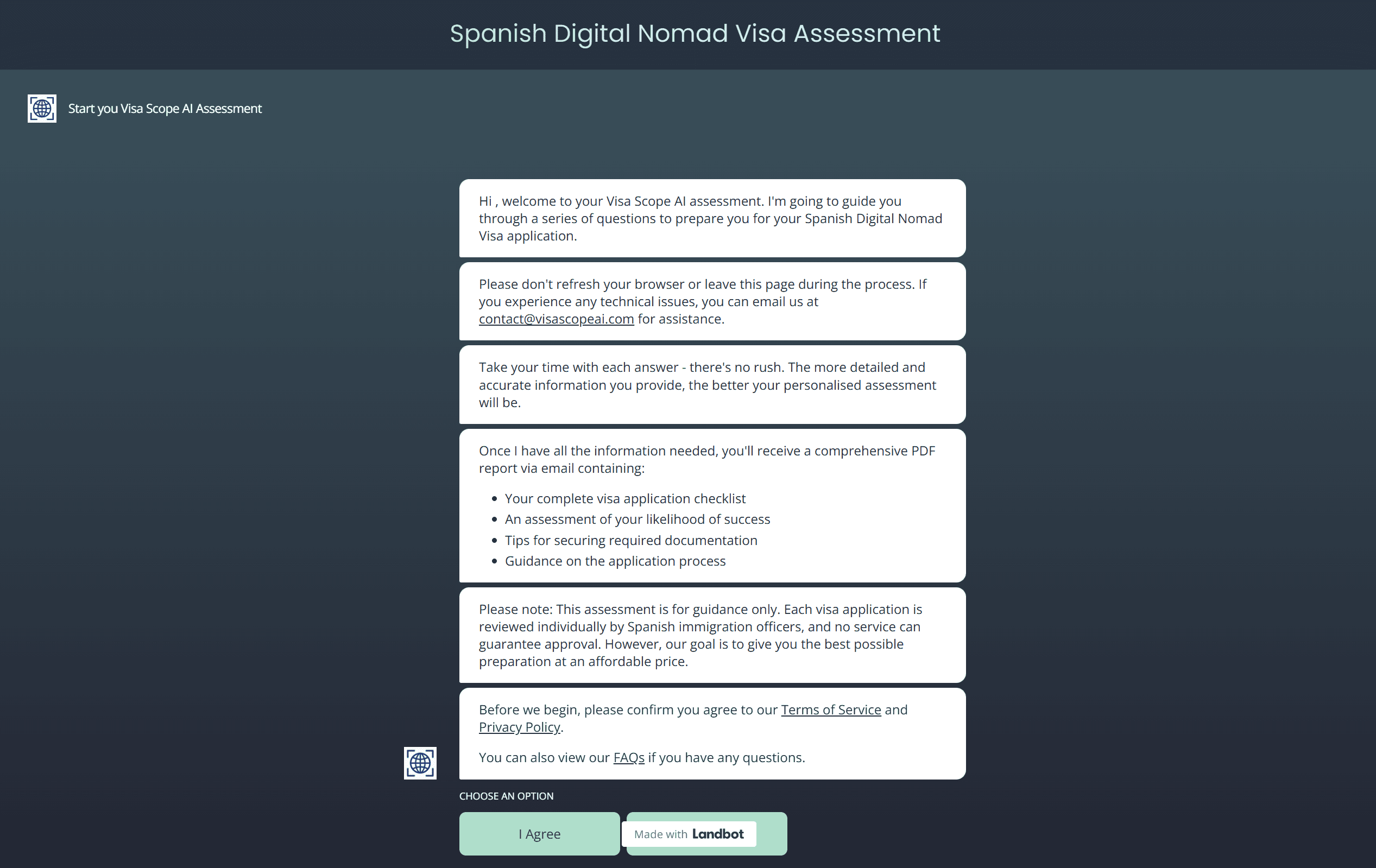The width and height of the screenshot is (1376, 868).
Task: Click the complete visa application checklist bullet
Action: click(x=624, y=498)
